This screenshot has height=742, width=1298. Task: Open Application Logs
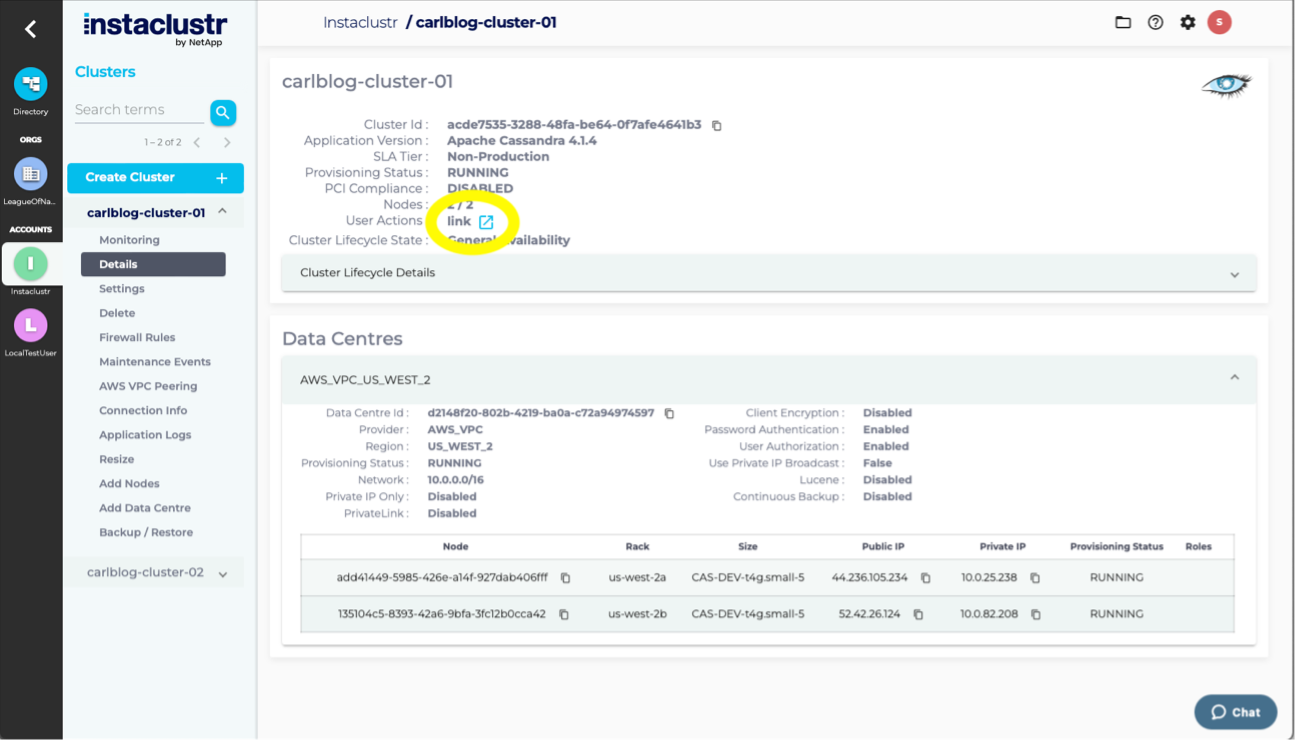pyautogui.click(x=145, y=435)
